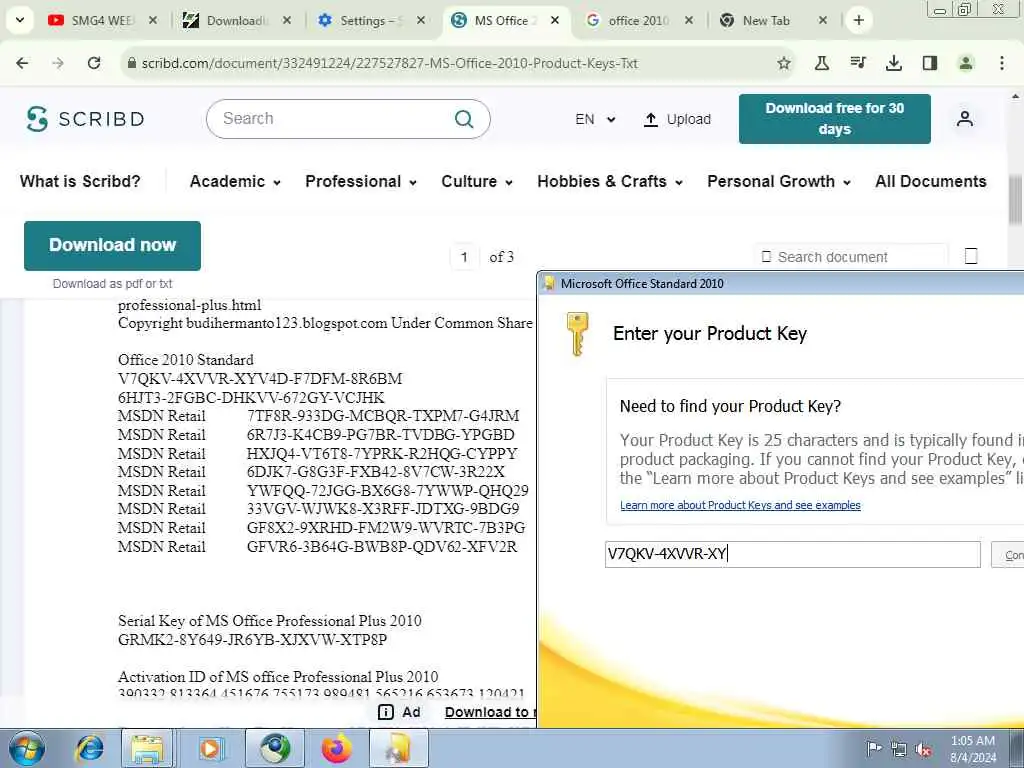Image resolution: width=1024 pixels, height=768 pixels.
Task: Open Windows Media Player from taskbar
Action: (211, 748)
